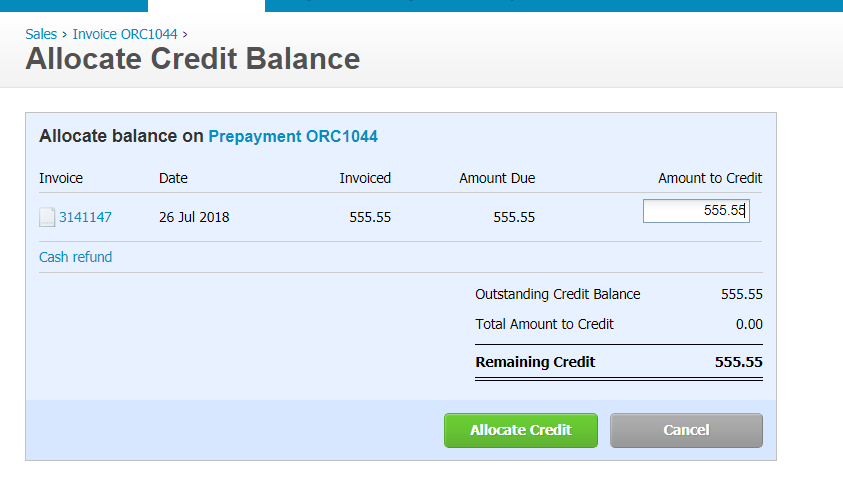
Task: Click the Allocate Credit Balance page title
Action: (x=192, y=59)
